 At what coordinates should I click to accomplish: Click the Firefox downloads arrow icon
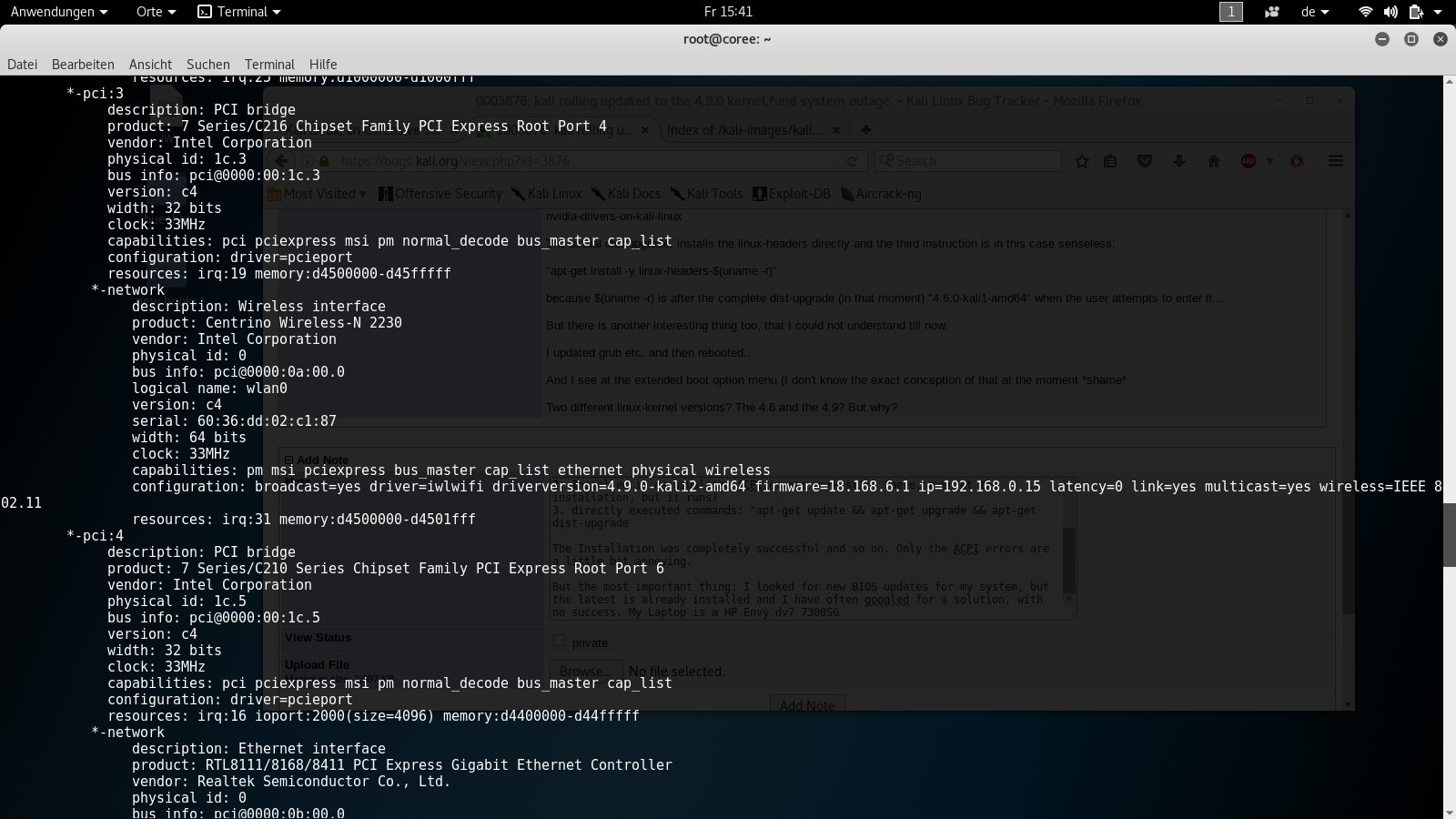[1179, 161]
